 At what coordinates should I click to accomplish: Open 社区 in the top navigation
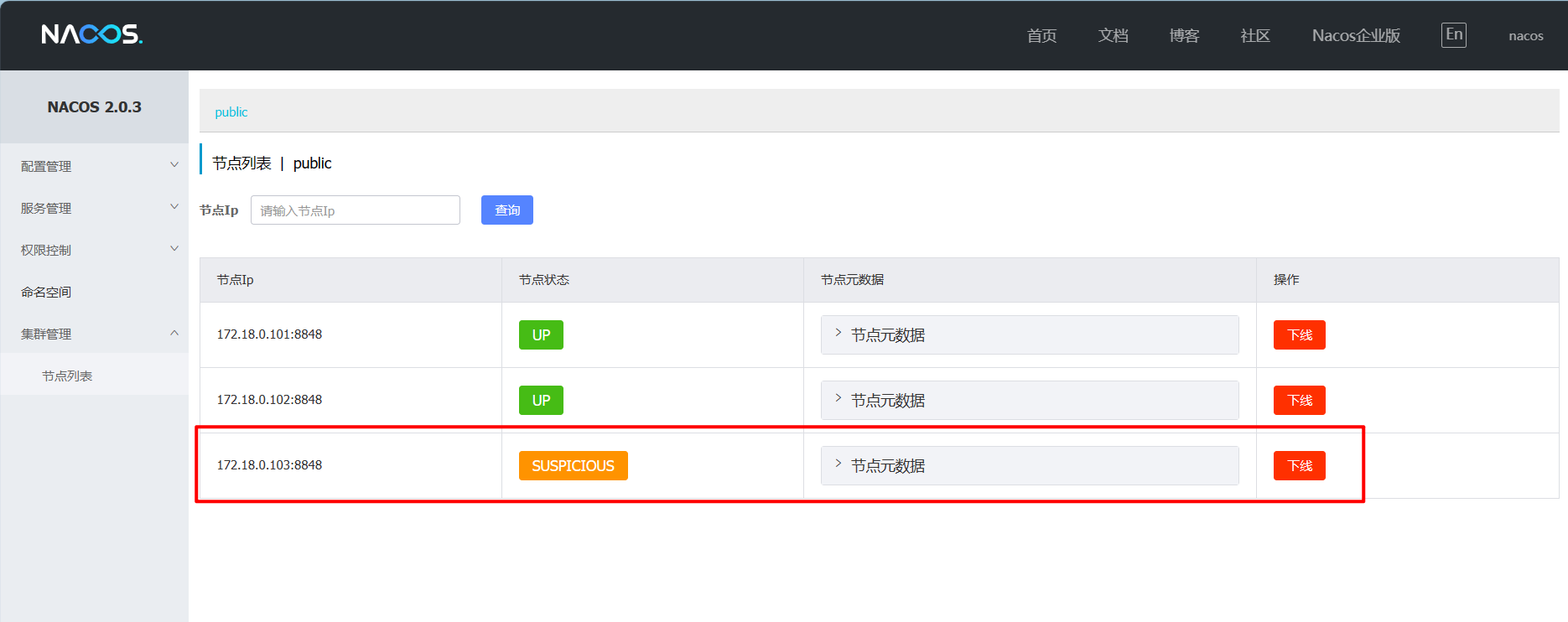(1255, 35)
